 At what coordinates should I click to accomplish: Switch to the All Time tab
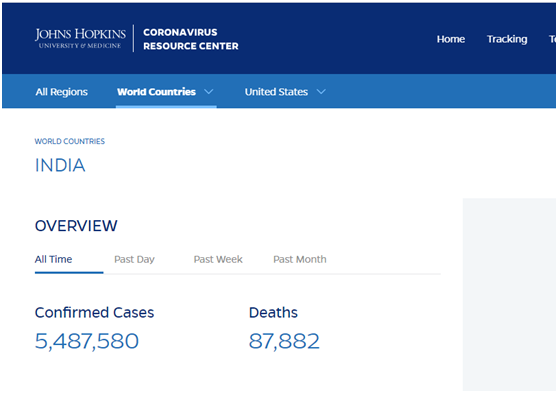[53, 259]
